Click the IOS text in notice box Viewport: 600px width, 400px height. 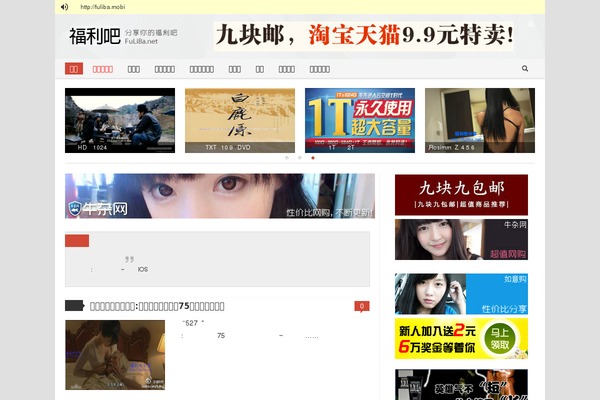click(x=143, y=269)
